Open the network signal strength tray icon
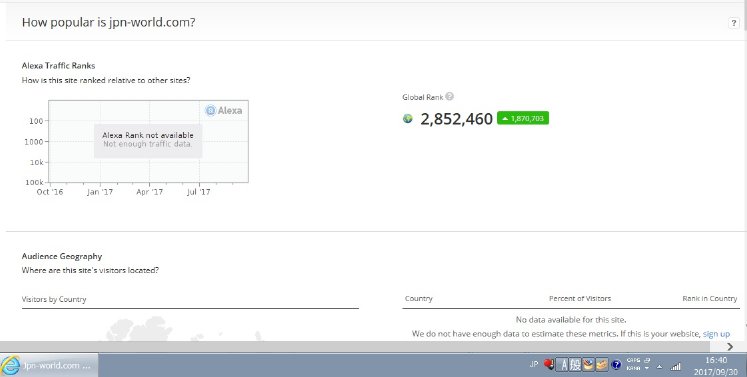 click(x=676, y=367)
